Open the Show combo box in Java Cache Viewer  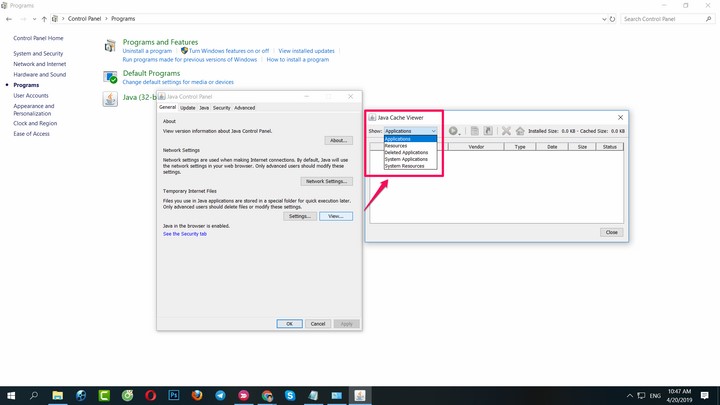pos(411,131)
